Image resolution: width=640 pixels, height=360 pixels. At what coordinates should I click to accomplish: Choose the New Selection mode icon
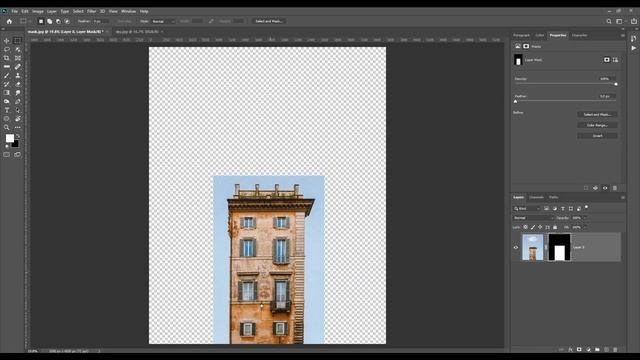(41, 21)
